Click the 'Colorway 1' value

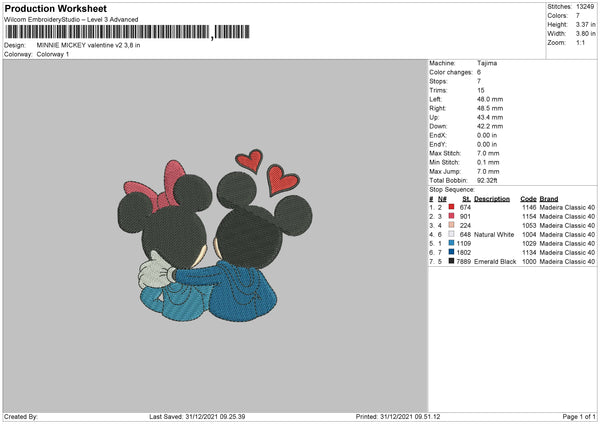pos(53,54)
